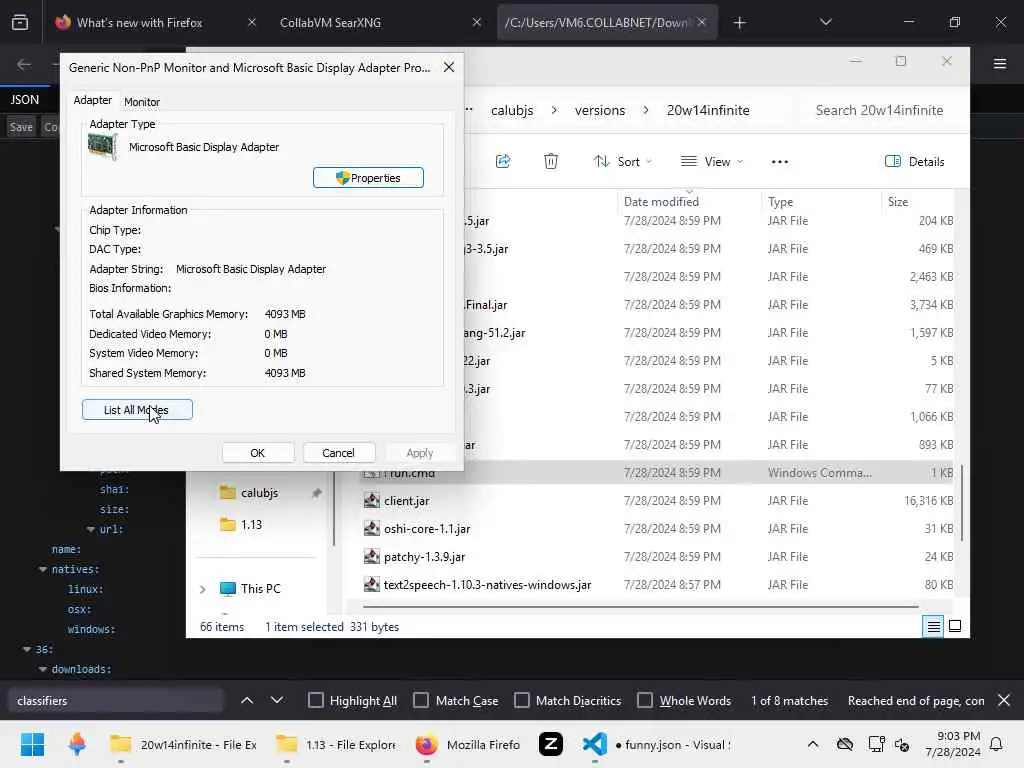Click the find bar classifiers search field
1024x768 pixels.
[x=116, y=701]
